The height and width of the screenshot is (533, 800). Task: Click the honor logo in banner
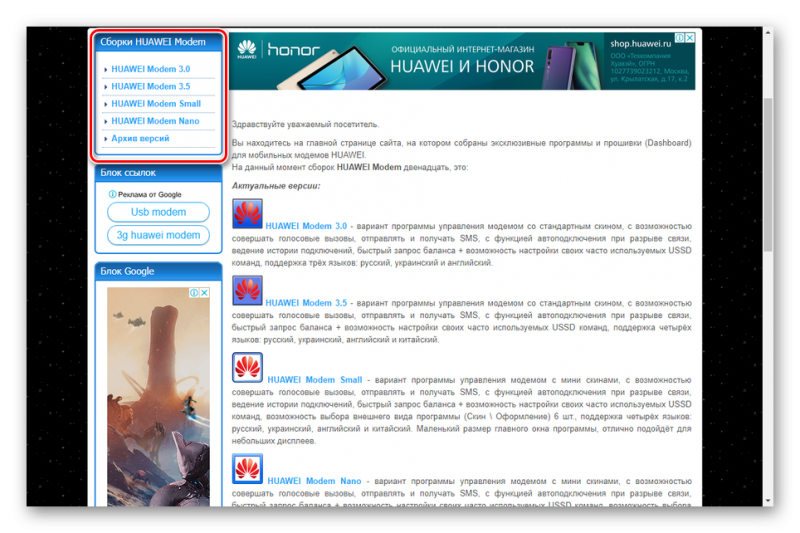(293, 50)
